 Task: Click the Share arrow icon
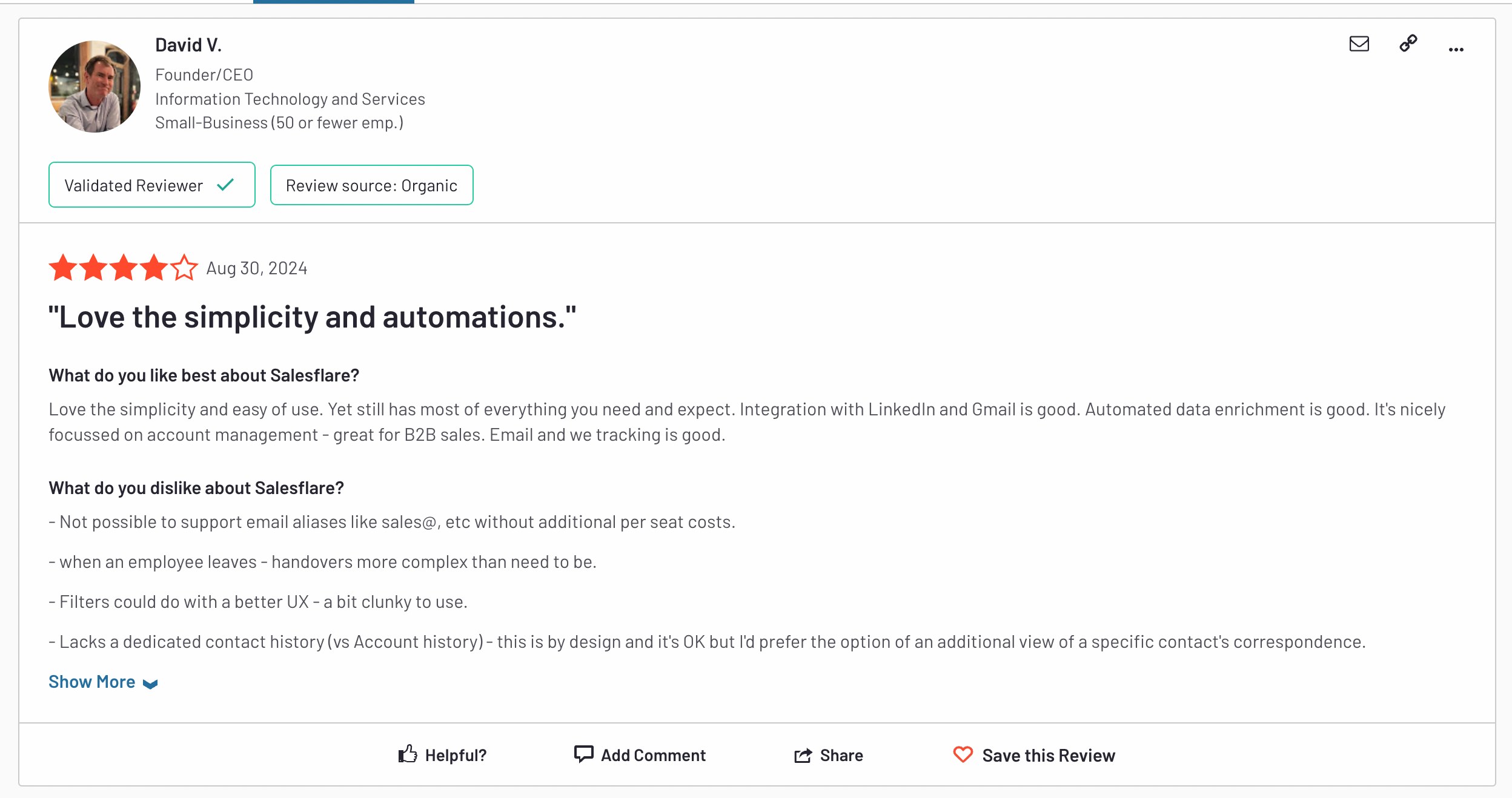pyautogui.click(x=803, y=755)
